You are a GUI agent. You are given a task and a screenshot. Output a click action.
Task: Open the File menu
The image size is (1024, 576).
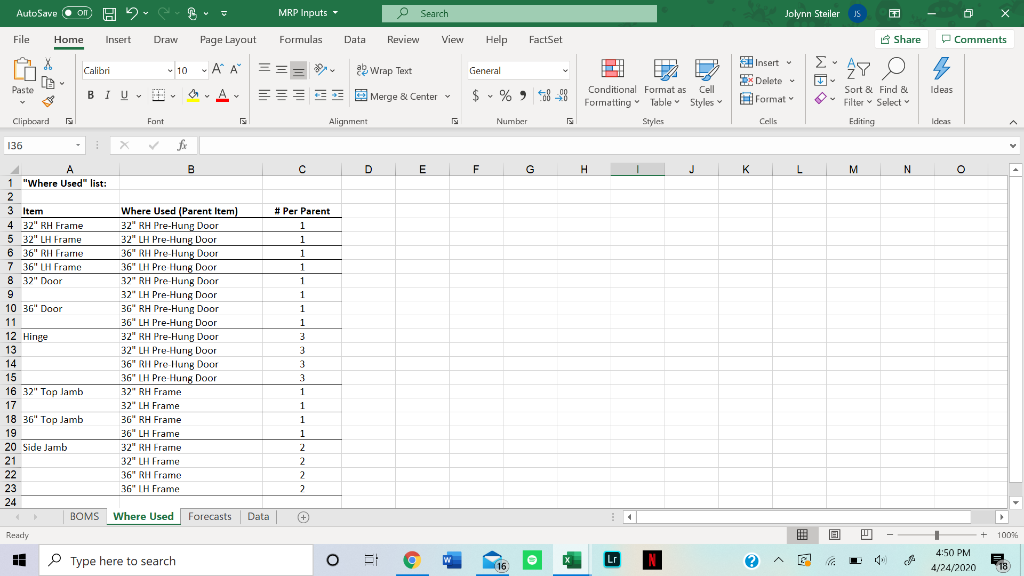pyautogui.click(x=21, y=39)
